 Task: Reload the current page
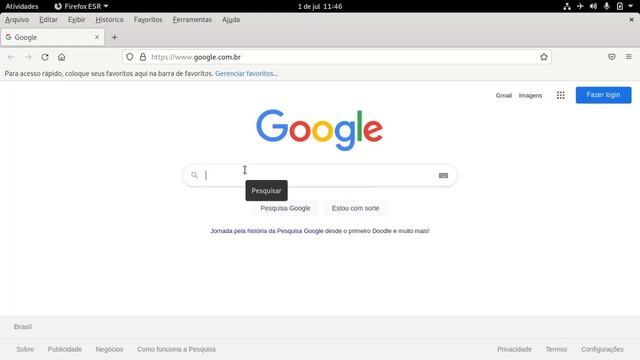45,57
